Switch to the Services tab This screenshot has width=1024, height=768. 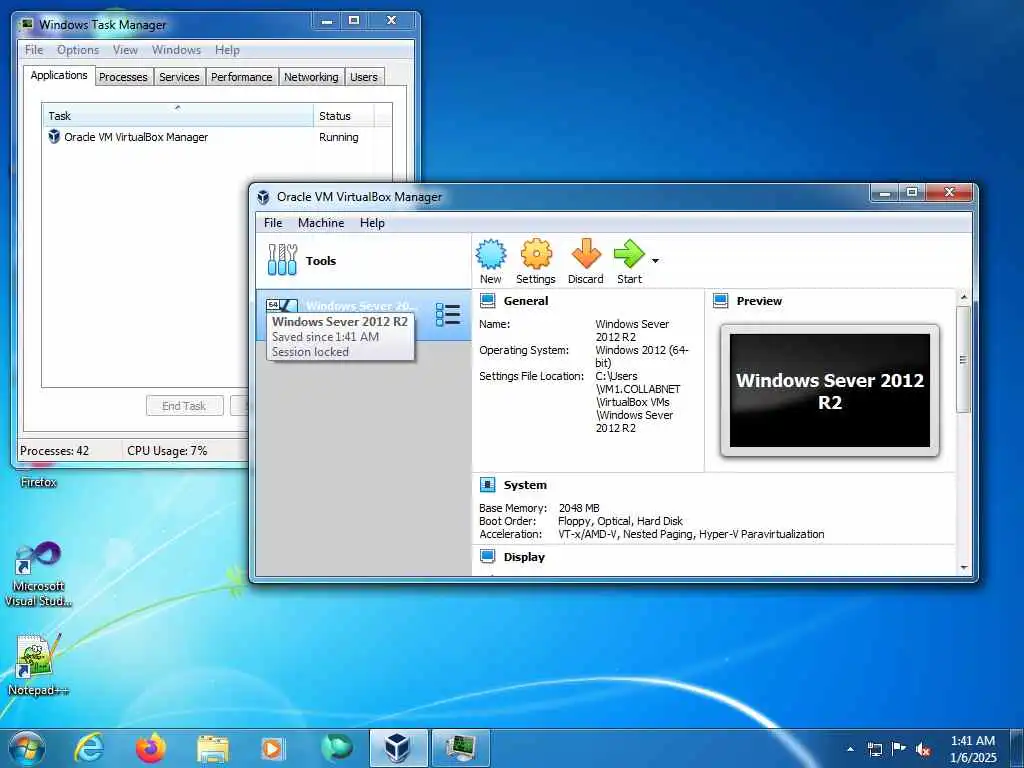tap(180, 76)
